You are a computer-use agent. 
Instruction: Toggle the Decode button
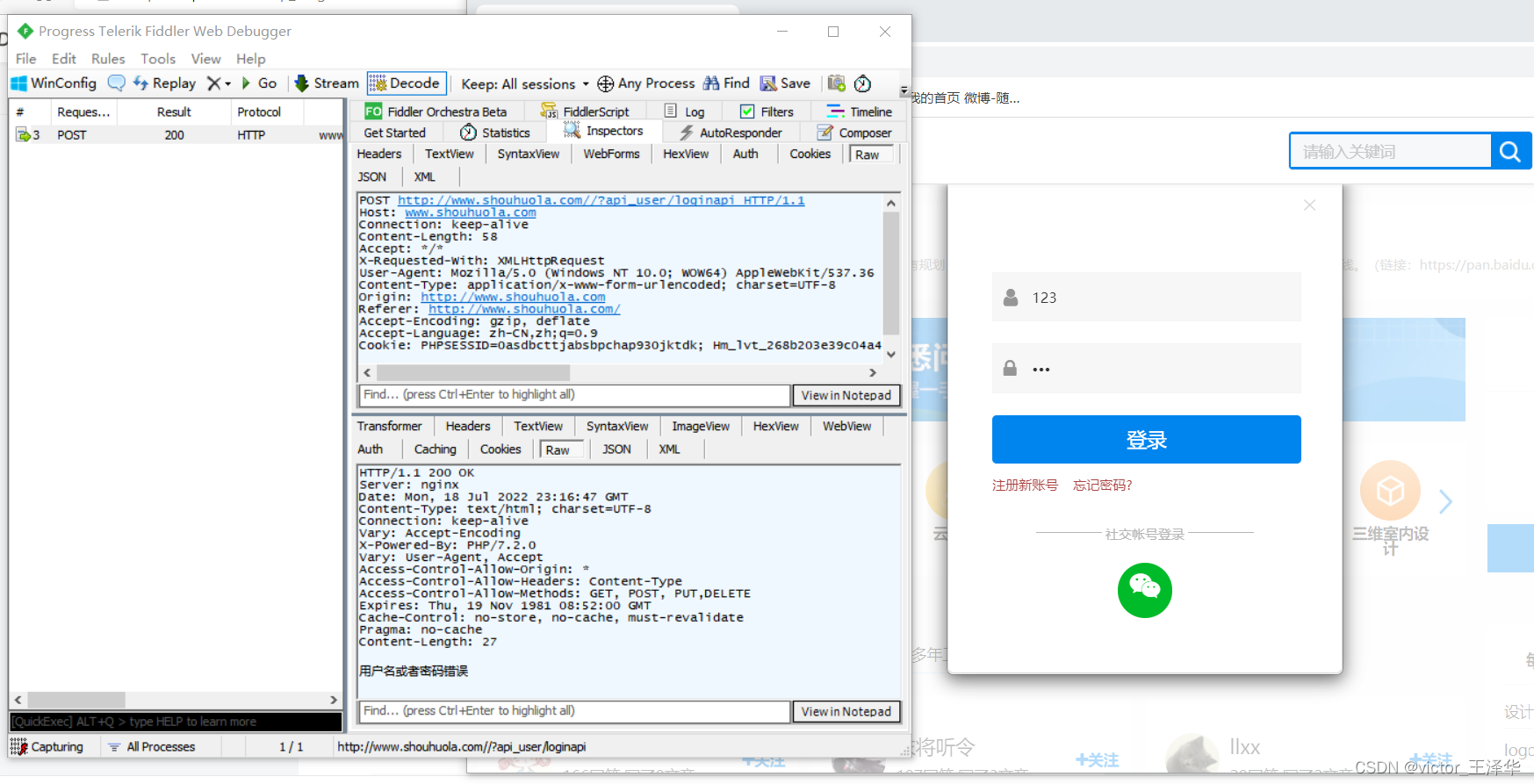(407, 83)
